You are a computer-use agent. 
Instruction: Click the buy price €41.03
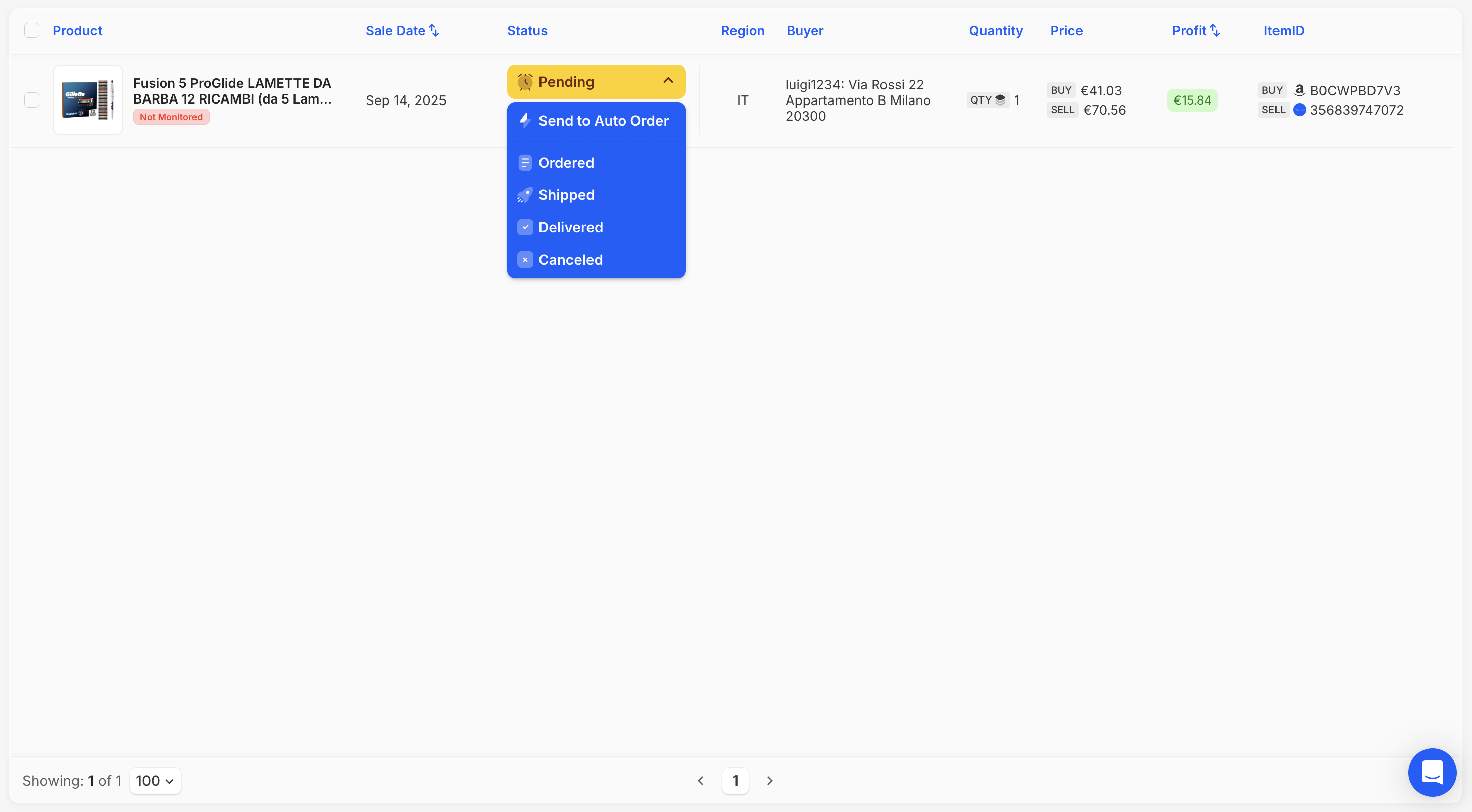pos(1101,91)
